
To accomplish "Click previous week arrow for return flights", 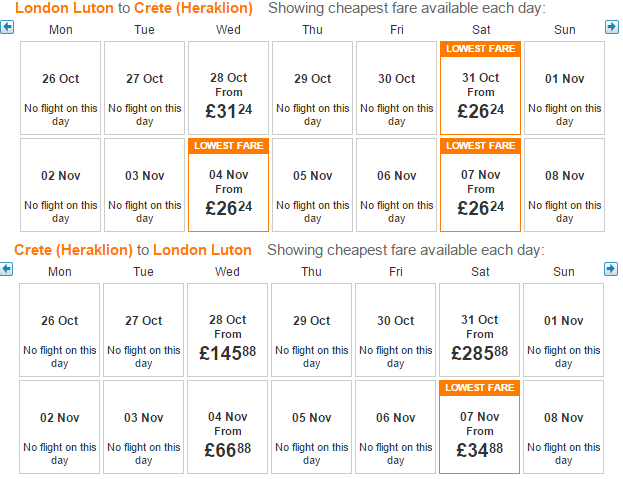I will 6,269.
